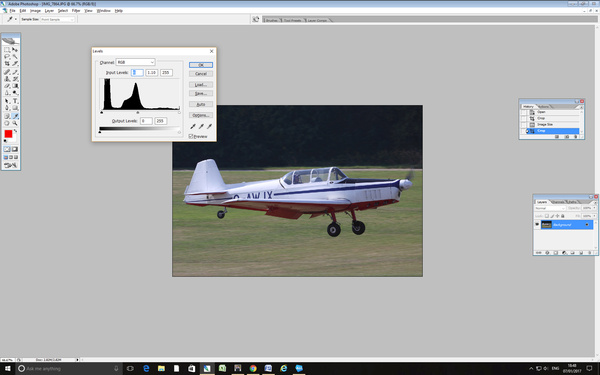Expand the Sample Size dropdown
The height and width of the screenshot is (375, 600).
coord(57,19)
